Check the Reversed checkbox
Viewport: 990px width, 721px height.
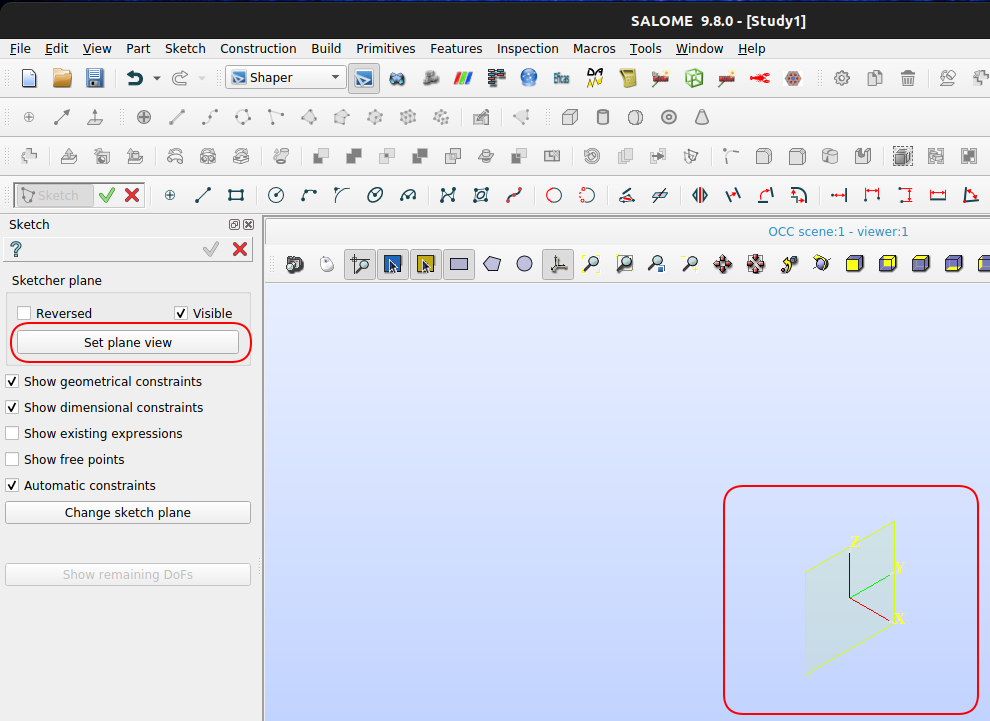pos(24,313)
